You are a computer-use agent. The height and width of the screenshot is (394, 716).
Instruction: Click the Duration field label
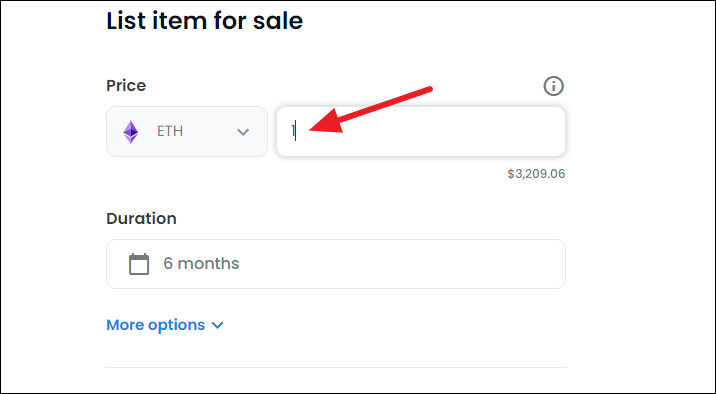click(142, 218)
